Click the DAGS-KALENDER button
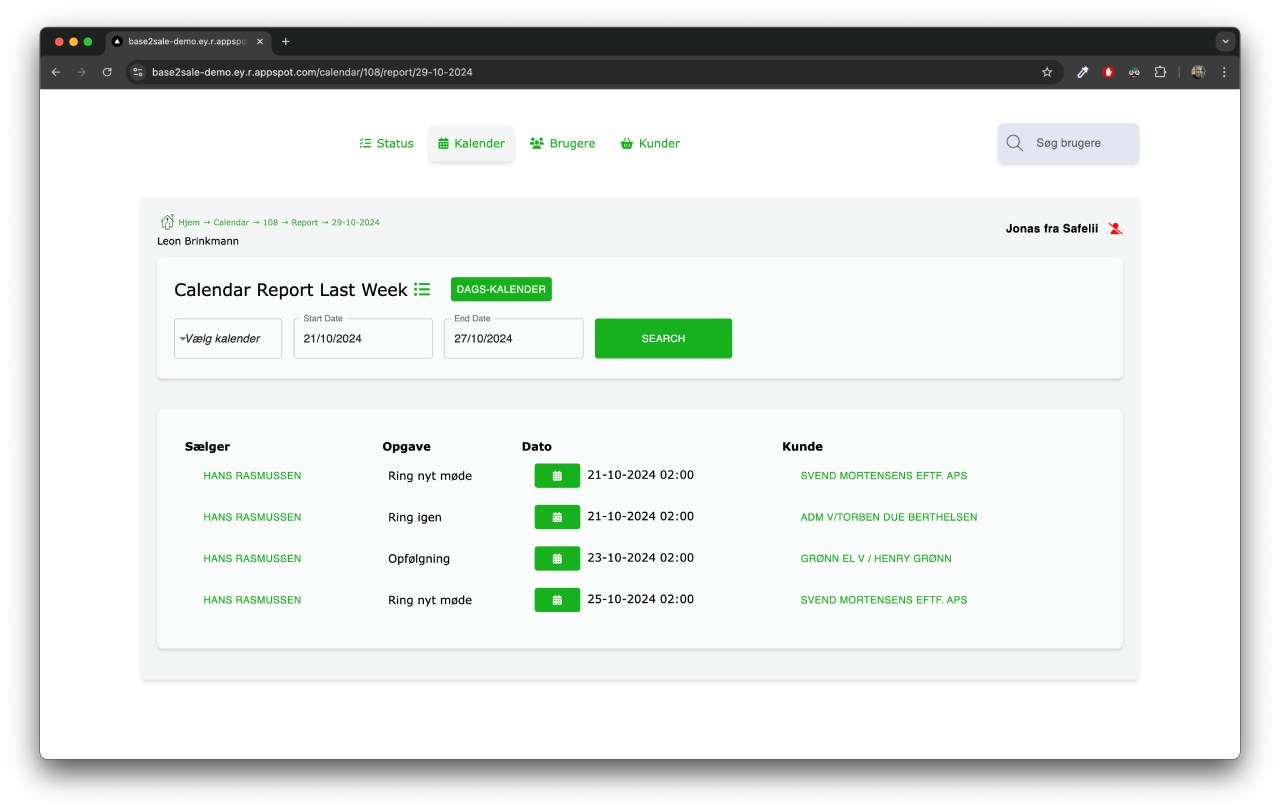 click(501, 289)
